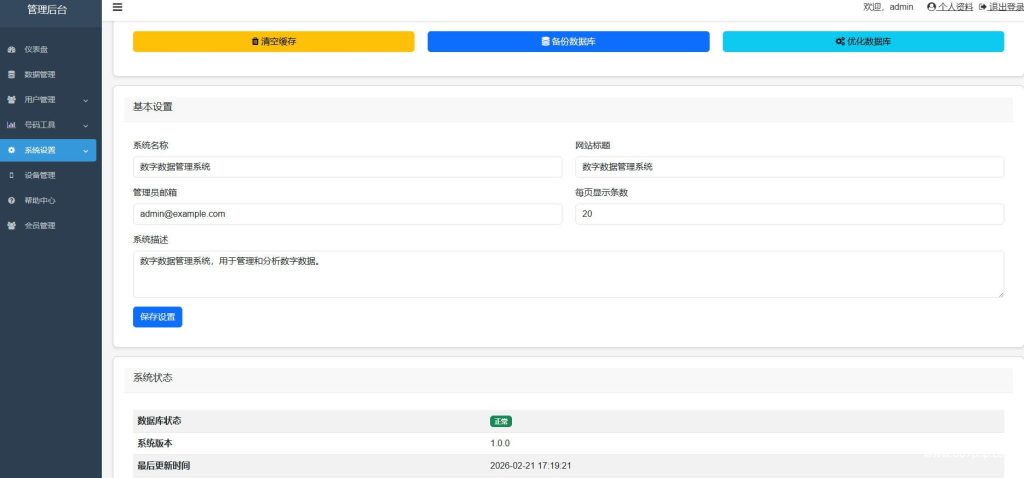Focus the 每页显示条数 input field
Screen dimensions: 1024x478
[x=790, y=214]
